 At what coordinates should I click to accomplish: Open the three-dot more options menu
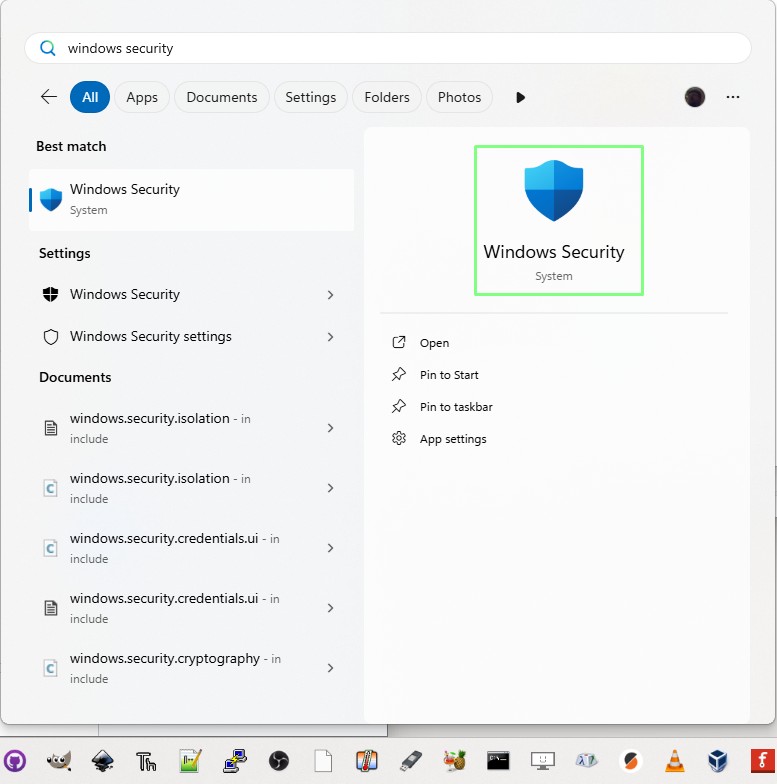point(733,97)
